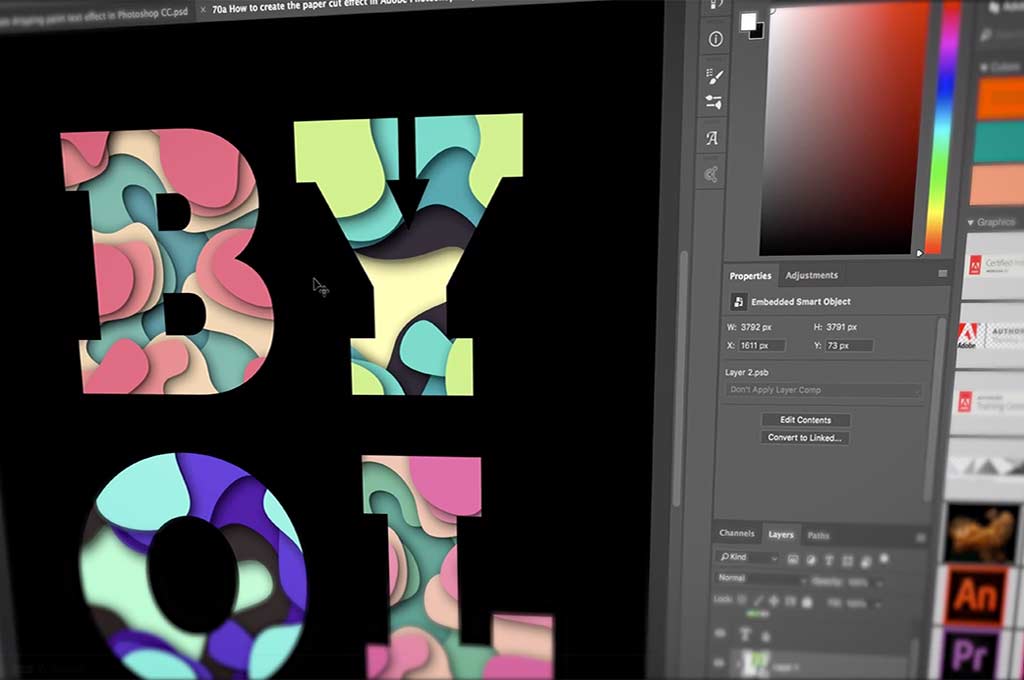Switch to the Adjustments tab
The image size is (1024, 680).
[811, 276]
